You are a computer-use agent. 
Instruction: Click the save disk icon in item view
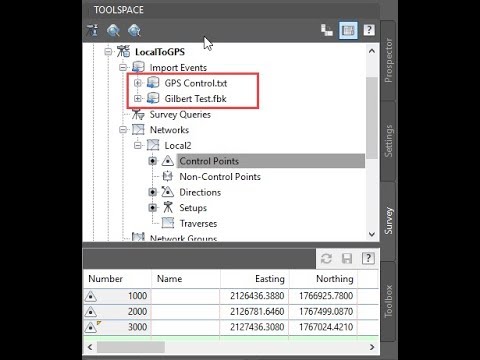[x=347, y=258]
